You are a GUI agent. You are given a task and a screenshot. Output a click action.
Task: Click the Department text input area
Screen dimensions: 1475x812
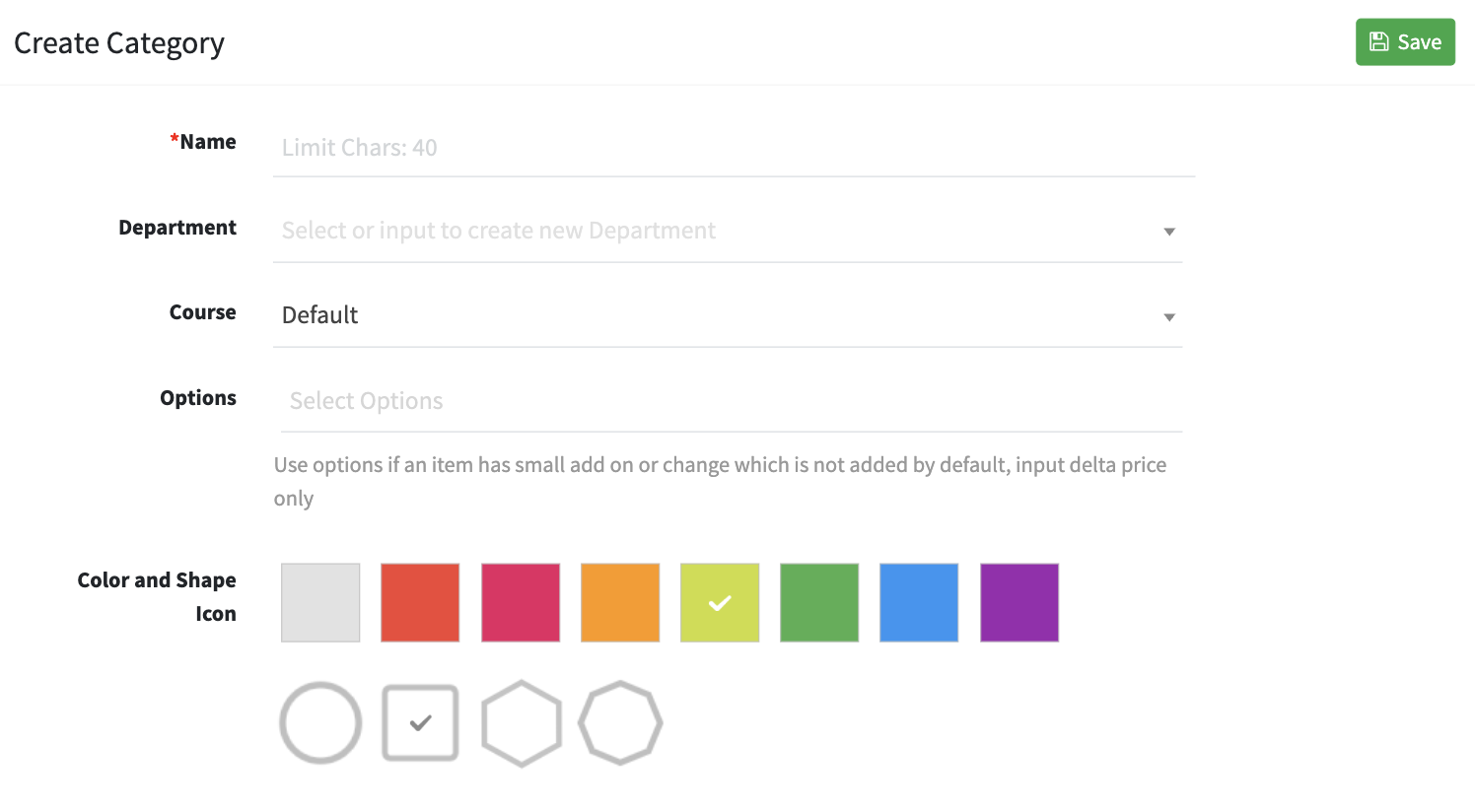(x=710, y=231)
